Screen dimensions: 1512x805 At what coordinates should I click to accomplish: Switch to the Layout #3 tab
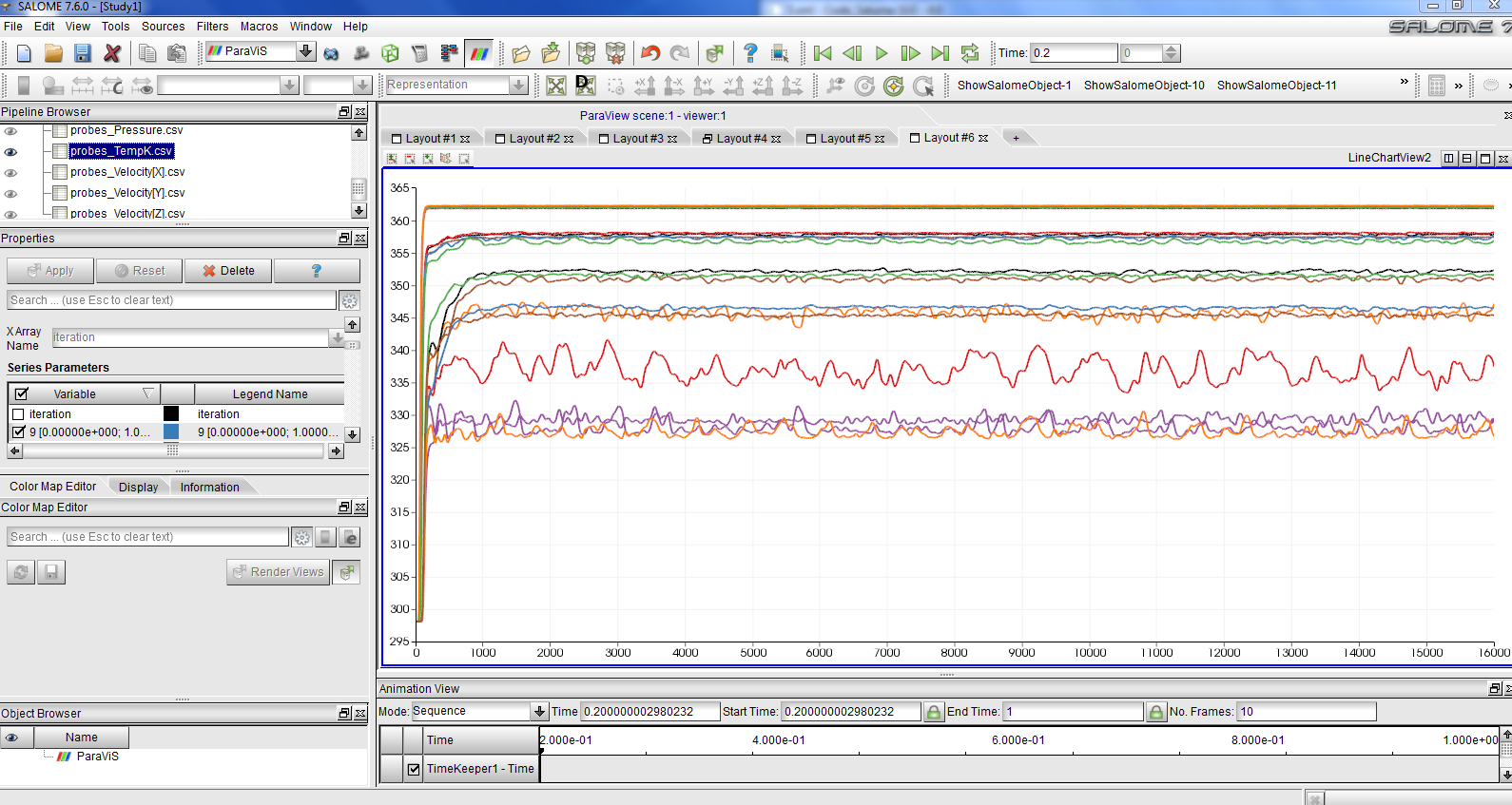637,139
